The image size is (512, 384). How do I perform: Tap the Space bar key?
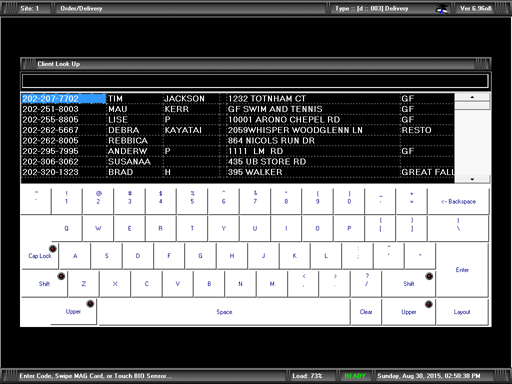point(224,312)
